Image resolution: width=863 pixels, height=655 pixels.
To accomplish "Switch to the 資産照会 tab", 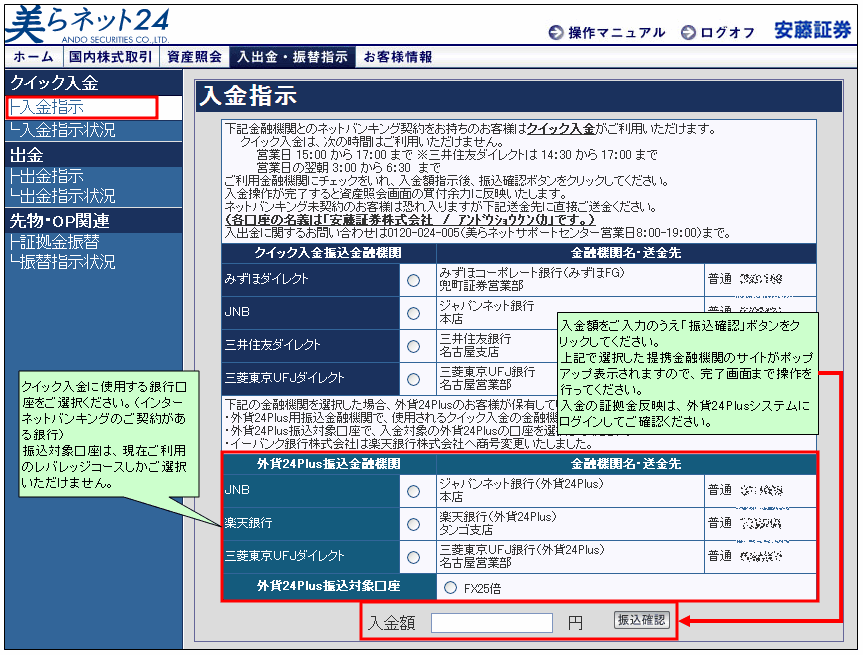I will click(x=194, y=57).
